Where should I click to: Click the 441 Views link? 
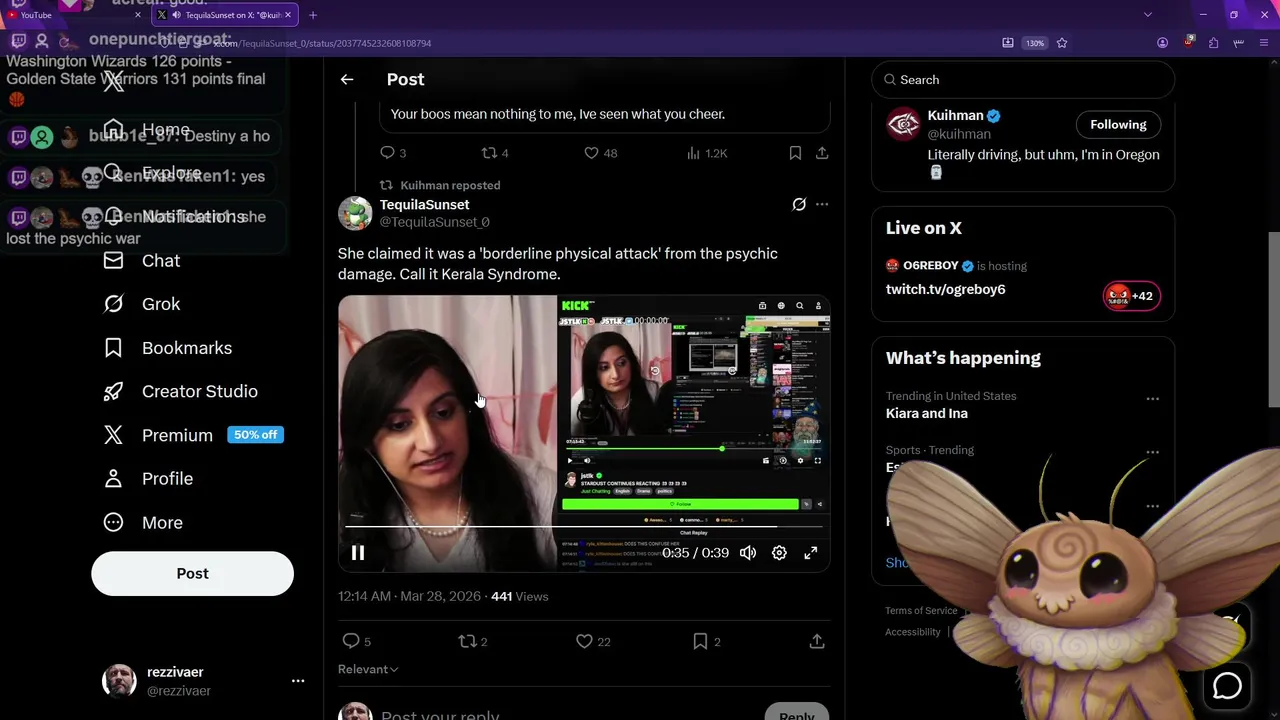pos(519,596)
